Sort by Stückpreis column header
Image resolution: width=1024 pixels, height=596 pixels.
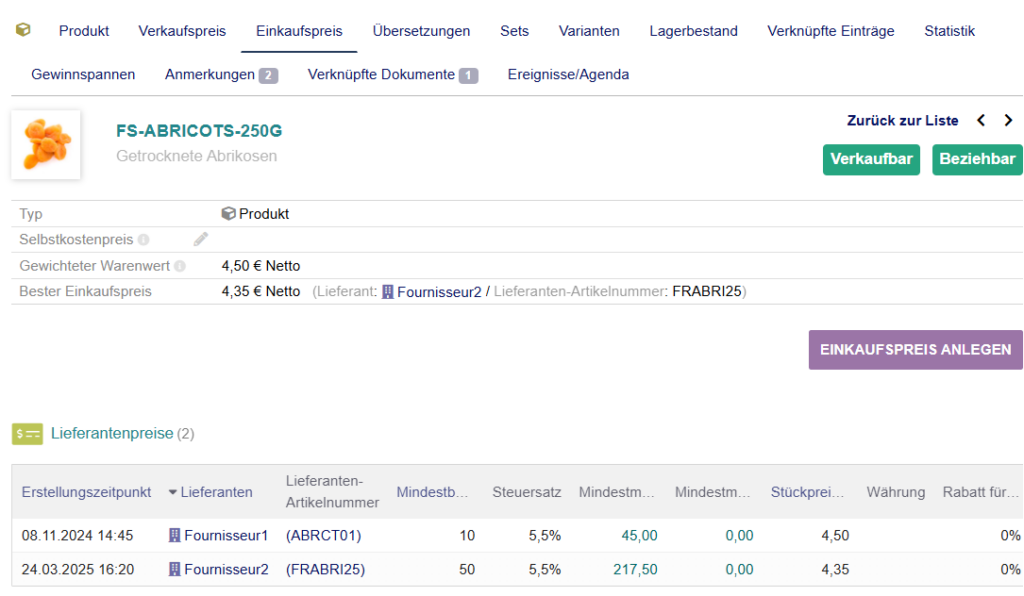pos(808,492)
